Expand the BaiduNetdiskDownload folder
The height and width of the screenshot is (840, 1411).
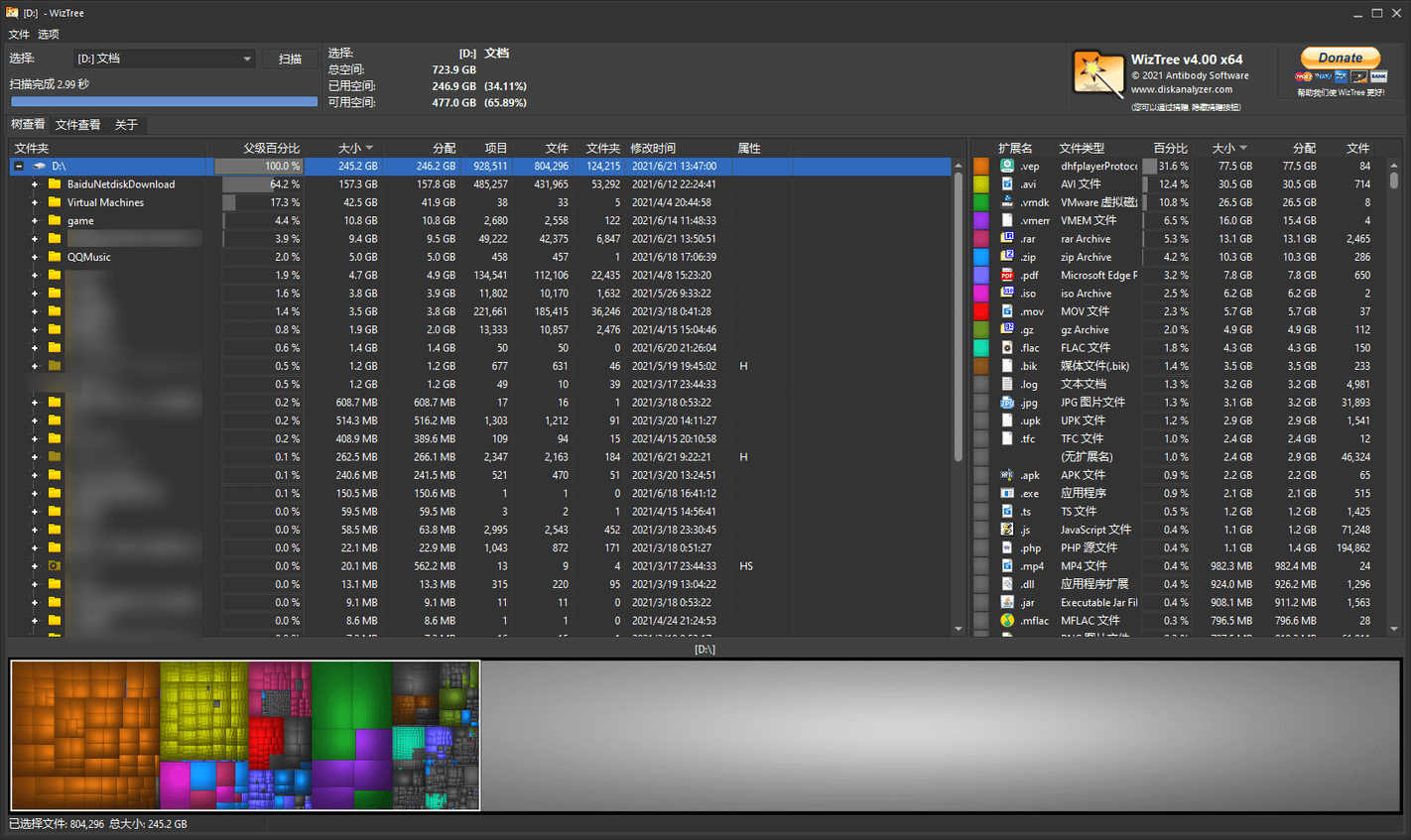coord(35,184)
